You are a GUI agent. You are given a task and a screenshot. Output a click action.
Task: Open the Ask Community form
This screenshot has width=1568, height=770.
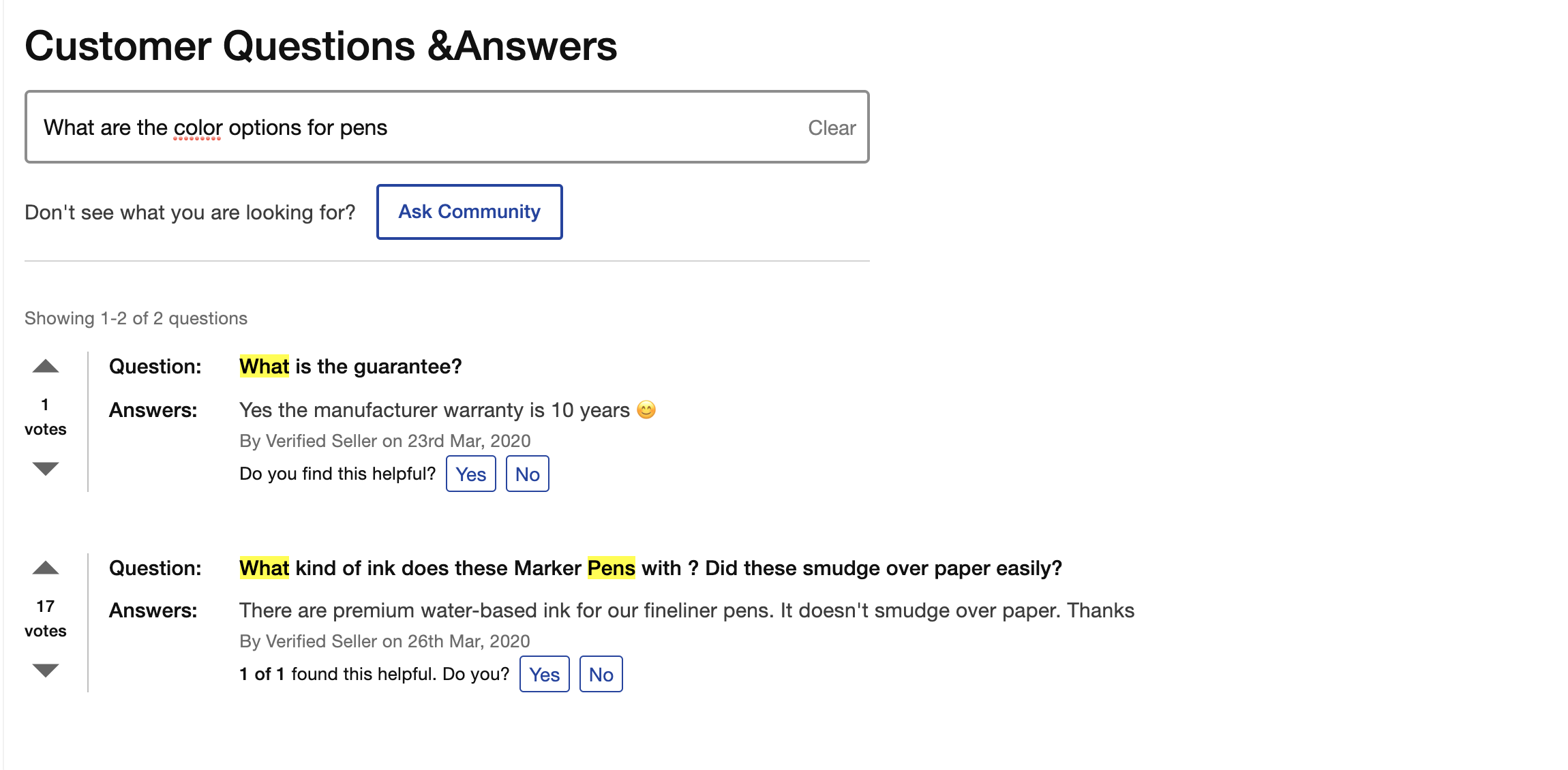coord(469,212)
